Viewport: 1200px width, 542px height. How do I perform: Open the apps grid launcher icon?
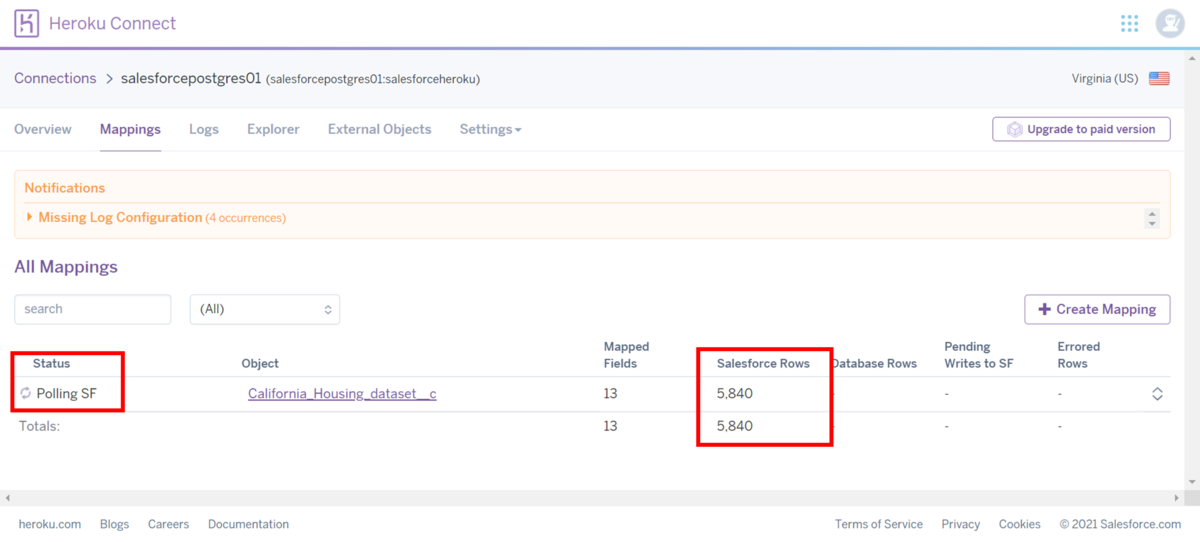coord(1130,23)
